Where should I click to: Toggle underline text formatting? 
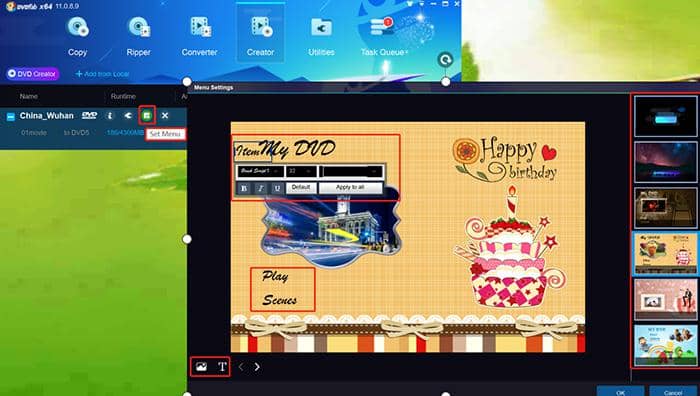point(277,188)
